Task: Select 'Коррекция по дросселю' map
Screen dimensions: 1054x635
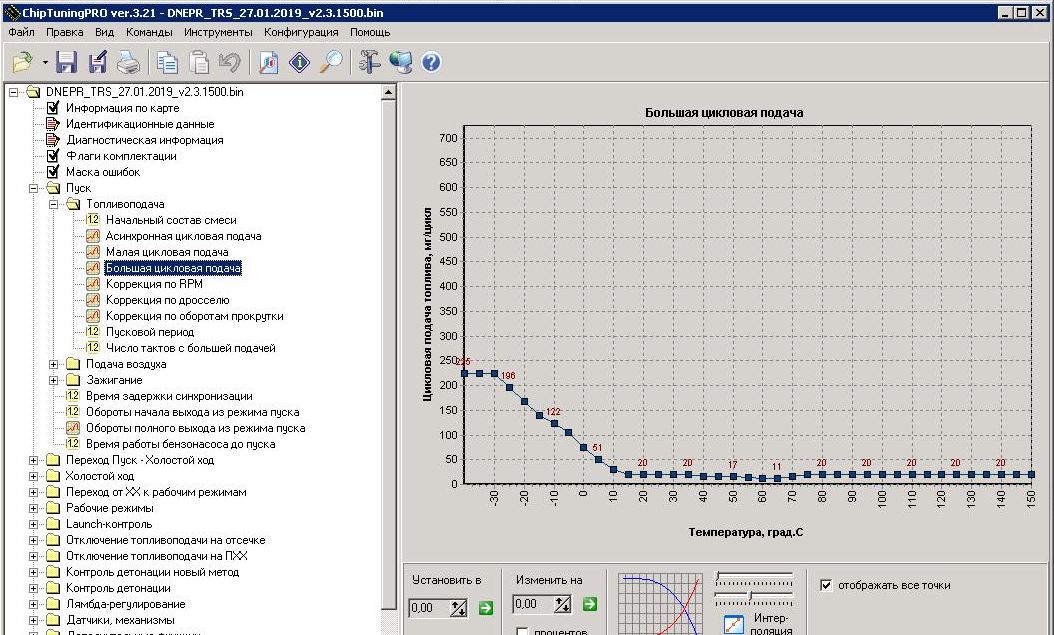Action: (167, 300)
